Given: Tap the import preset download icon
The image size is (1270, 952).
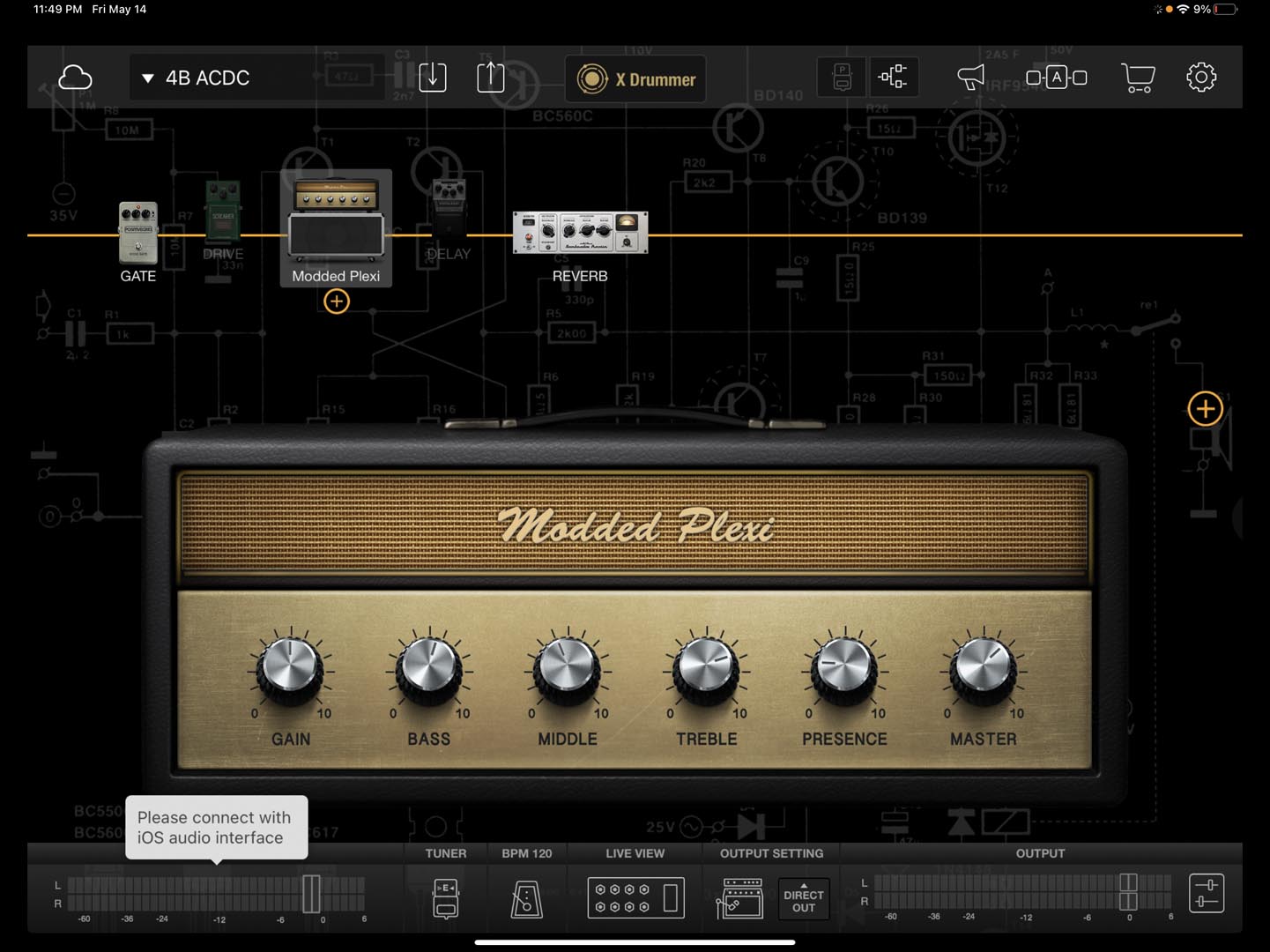Looking at the screenshot, I should click(x=432, y=78).
